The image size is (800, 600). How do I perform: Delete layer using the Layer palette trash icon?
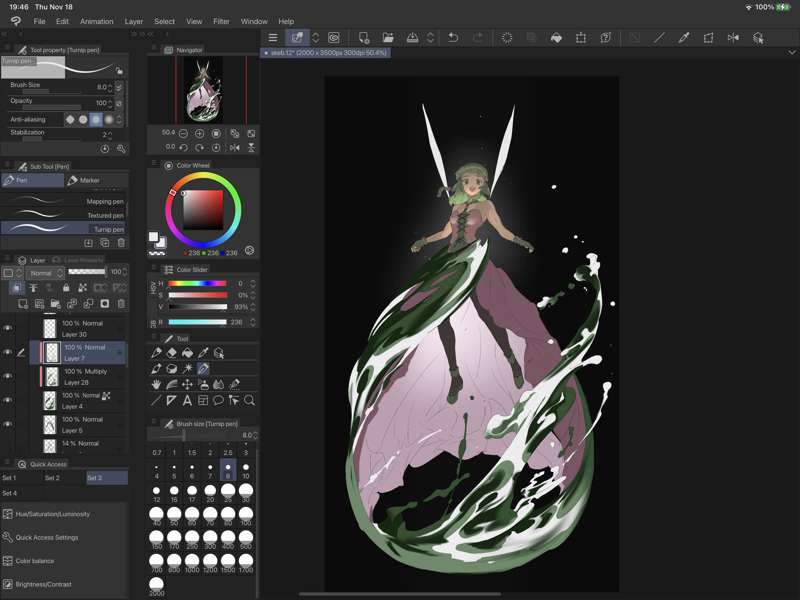[x=121, y=304]
